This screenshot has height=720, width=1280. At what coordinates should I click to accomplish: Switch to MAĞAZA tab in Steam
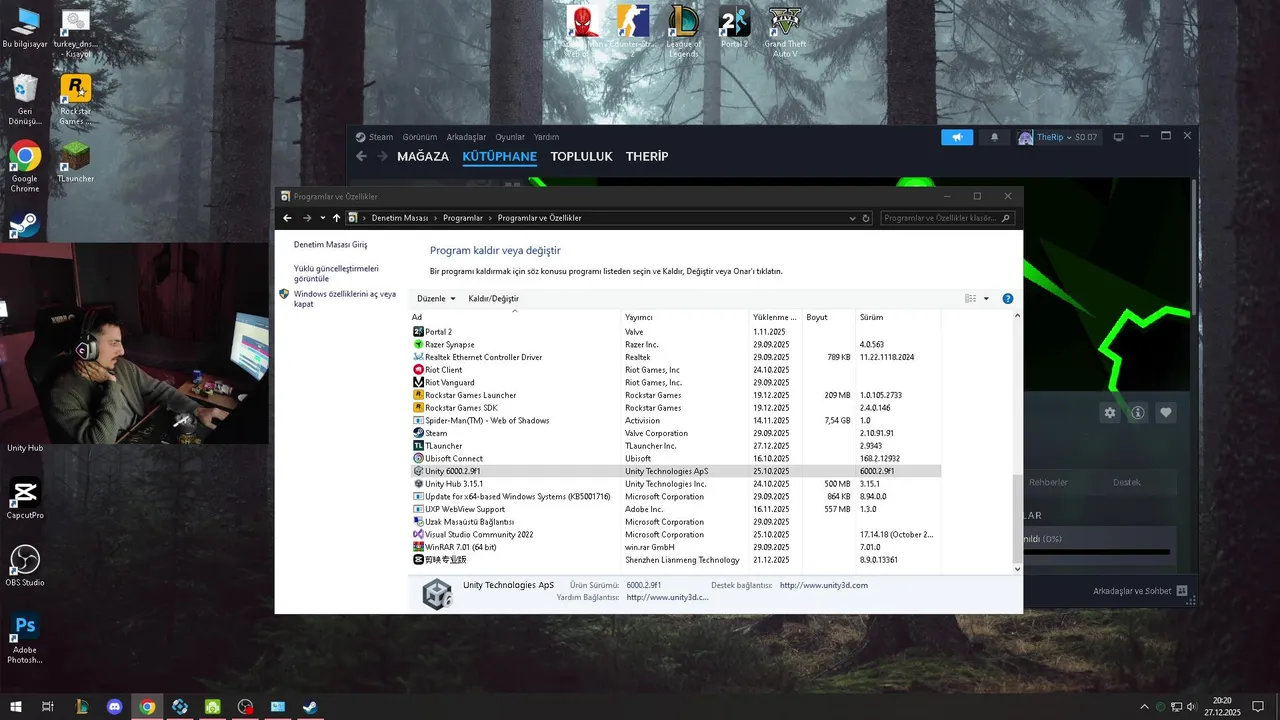coord(423,157)
